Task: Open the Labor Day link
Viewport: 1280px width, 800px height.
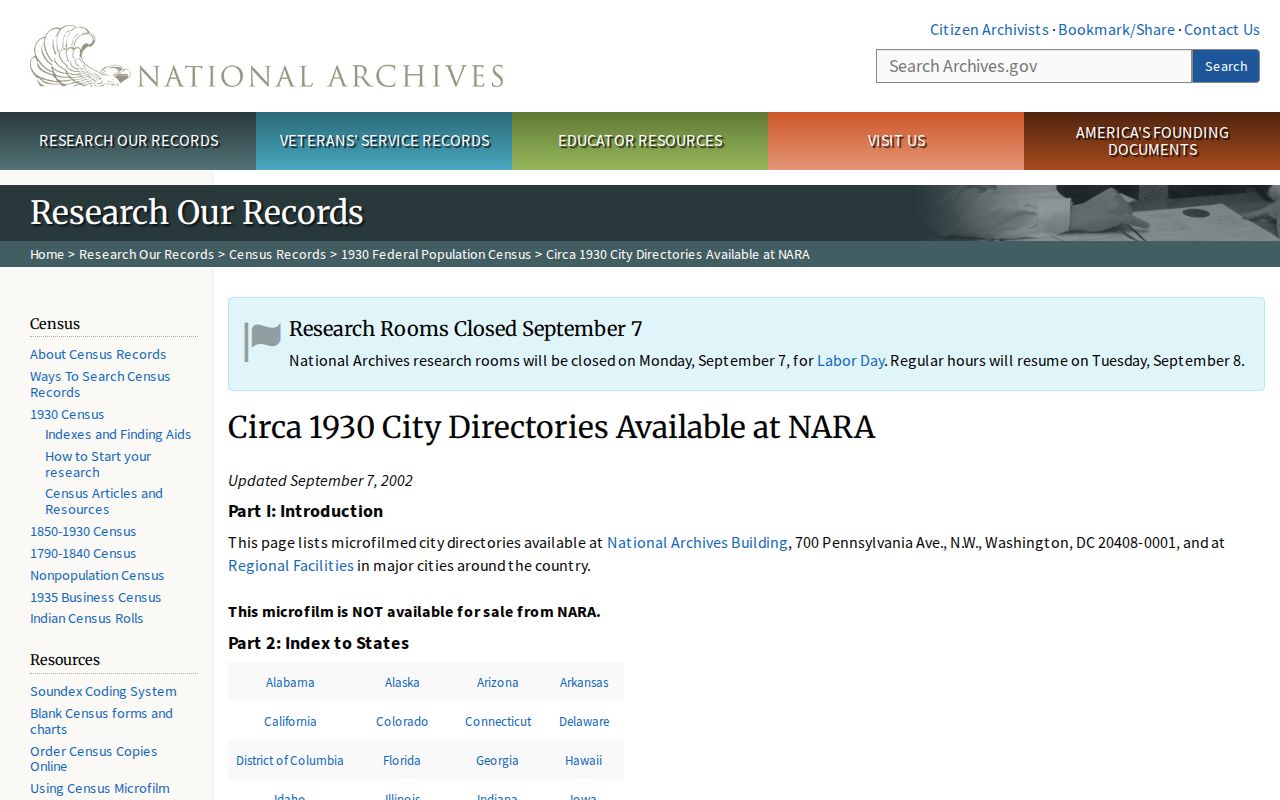Action: coord(850,360)
